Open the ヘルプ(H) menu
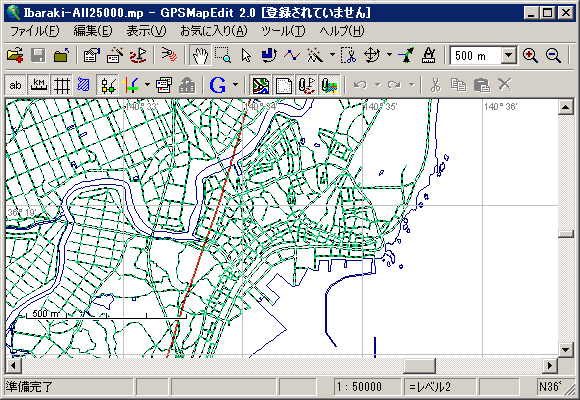Image resolution: width=580 pixels, height=400 pixels. (x=342, y=31)
